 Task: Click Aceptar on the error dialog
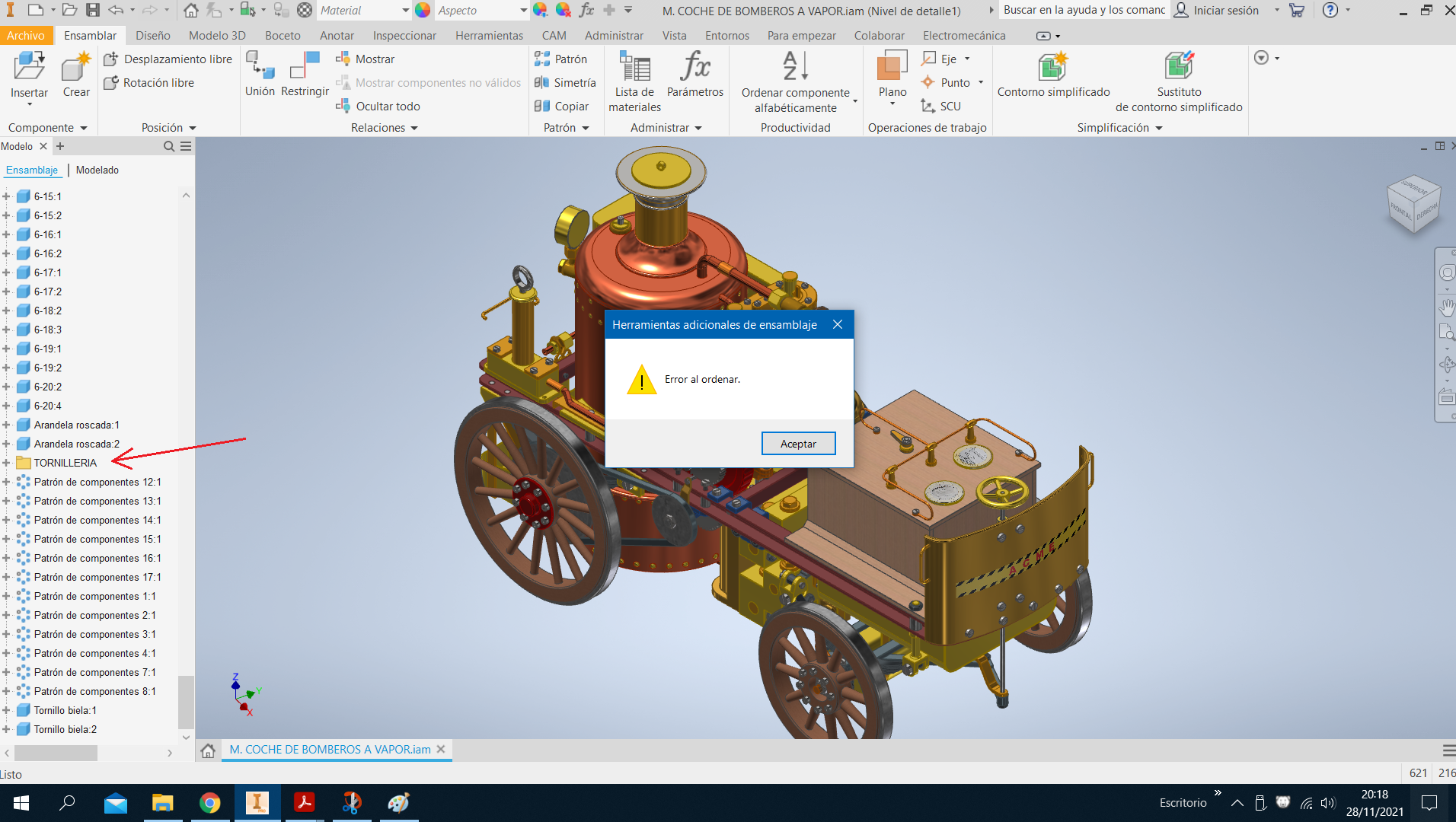[798, 443]
